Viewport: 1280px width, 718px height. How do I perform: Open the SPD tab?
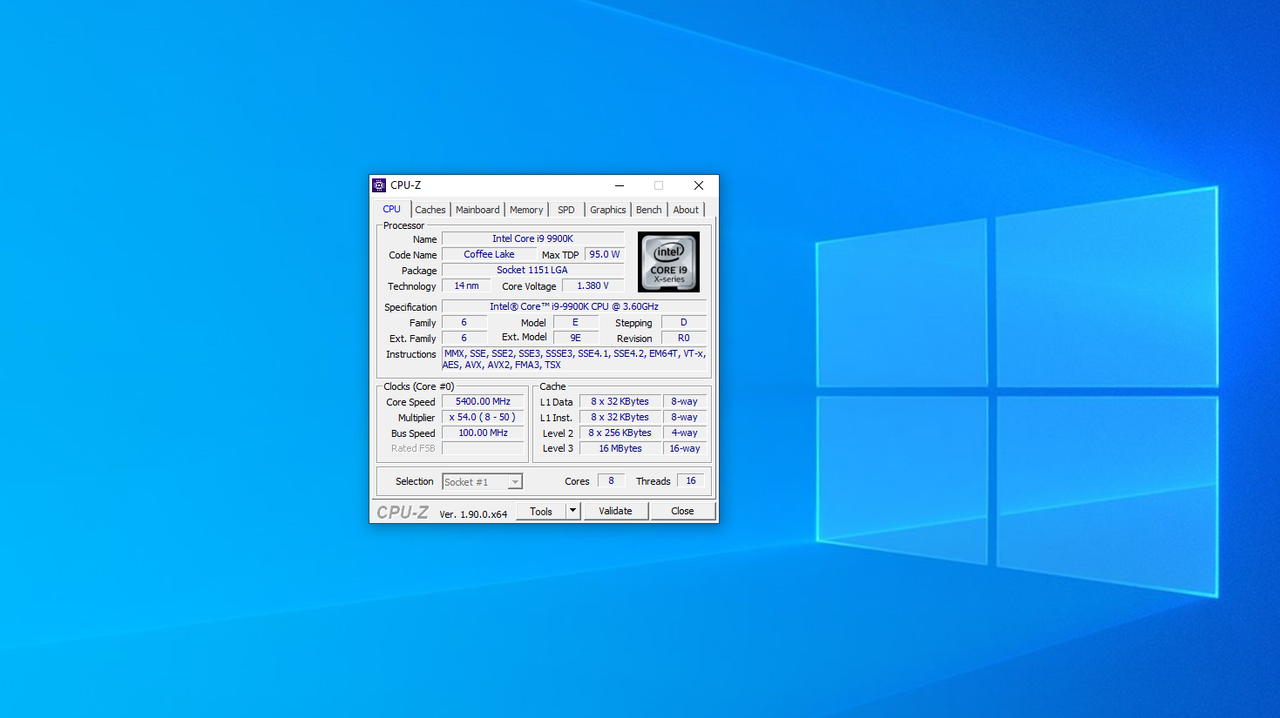click(566, 210)
